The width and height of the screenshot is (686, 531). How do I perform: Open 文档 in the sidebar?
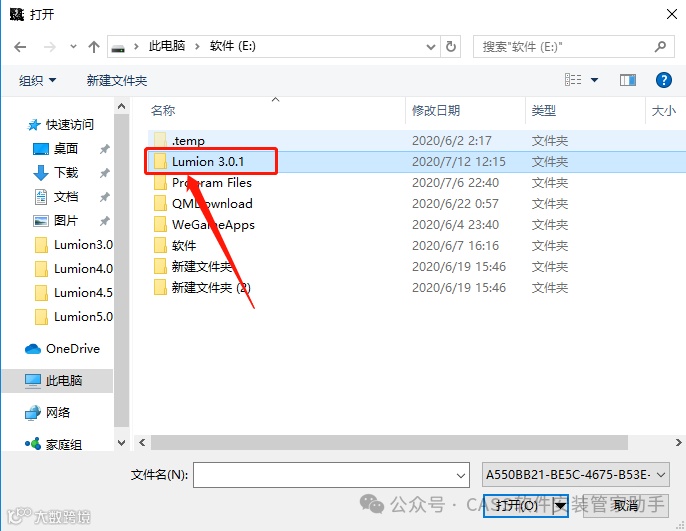(56, 197)
